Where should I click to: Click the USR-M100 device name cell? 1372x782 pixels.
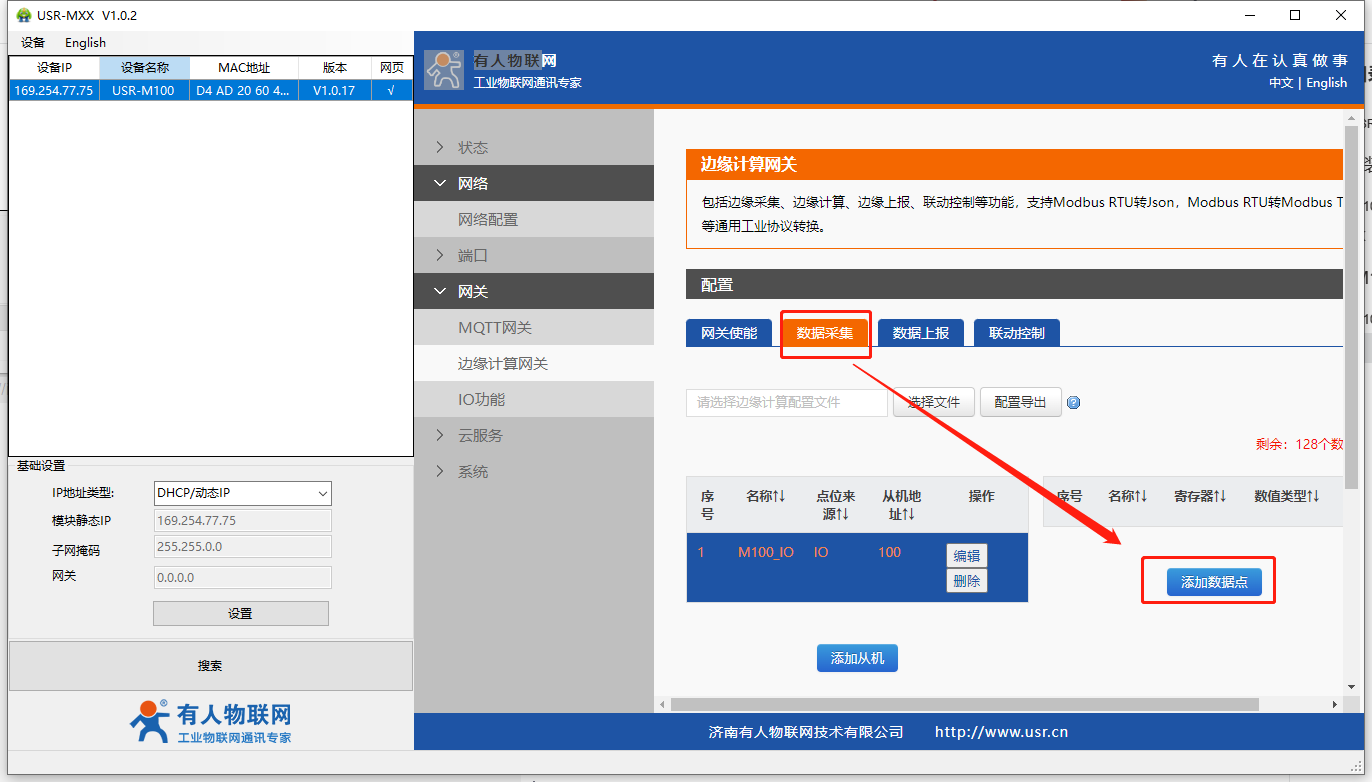pos(143,90)
